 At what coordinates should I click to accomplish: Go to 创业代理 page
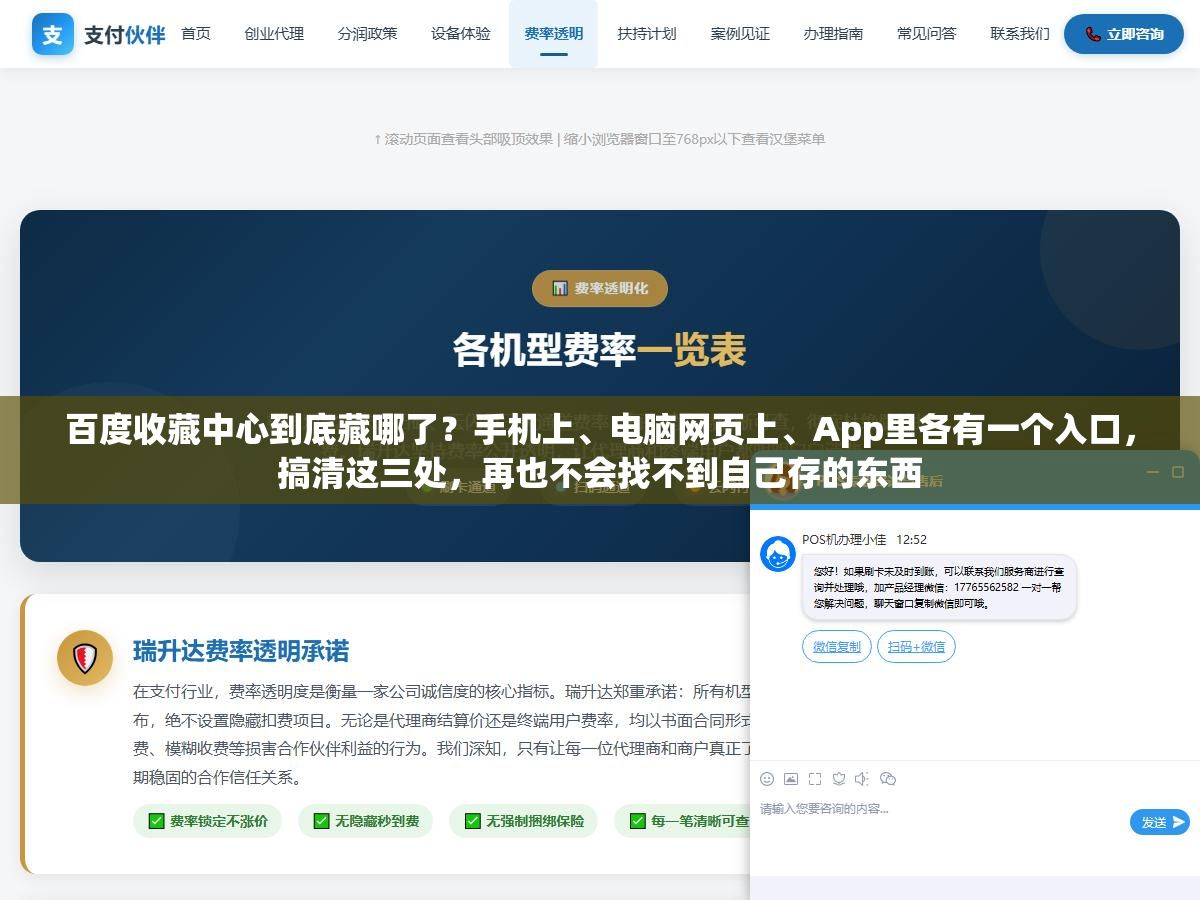pyautogui.click(x=274, y=34)
